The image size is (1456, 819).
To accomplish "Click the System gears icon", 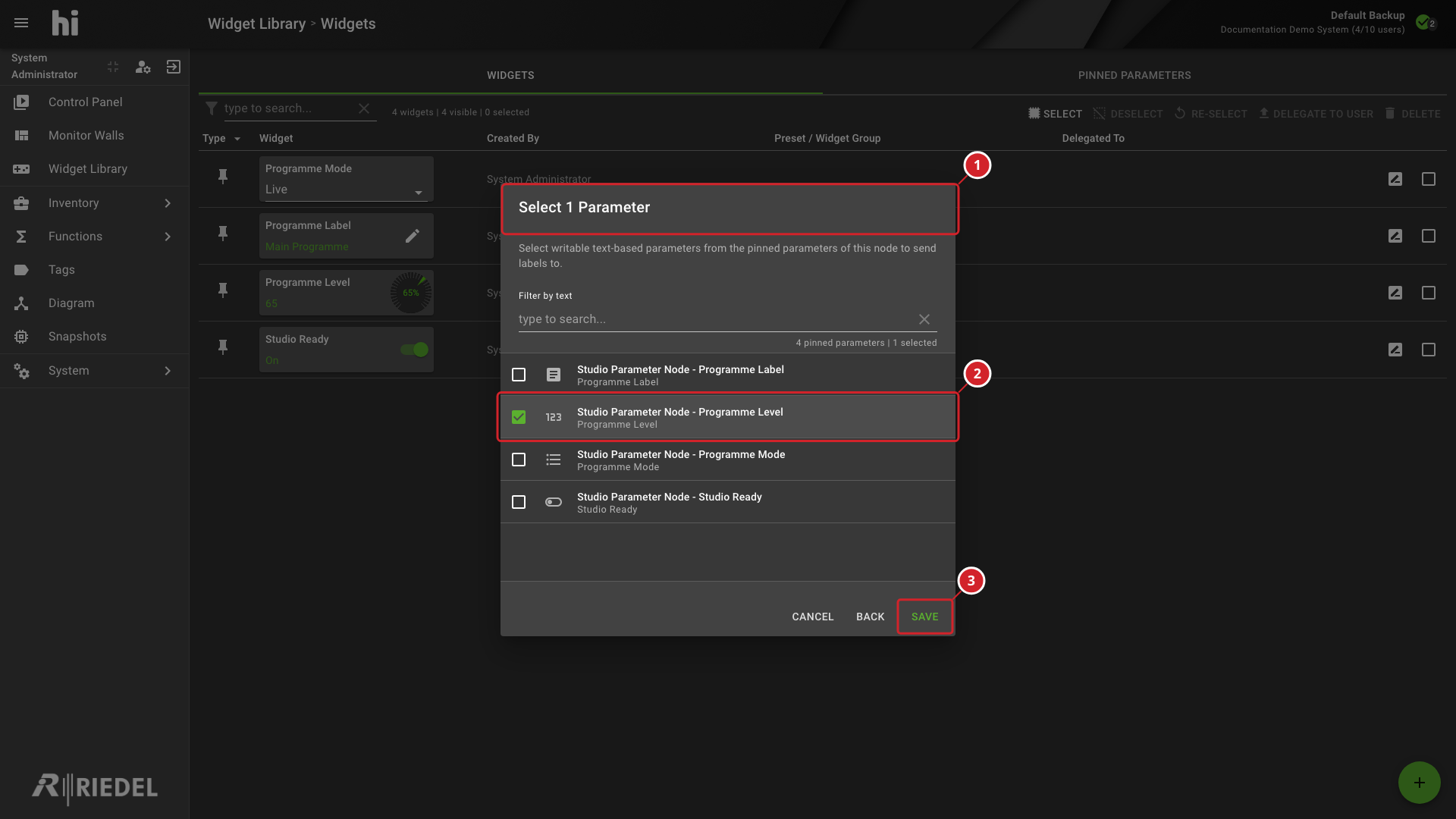I will (x=21, y=371).
